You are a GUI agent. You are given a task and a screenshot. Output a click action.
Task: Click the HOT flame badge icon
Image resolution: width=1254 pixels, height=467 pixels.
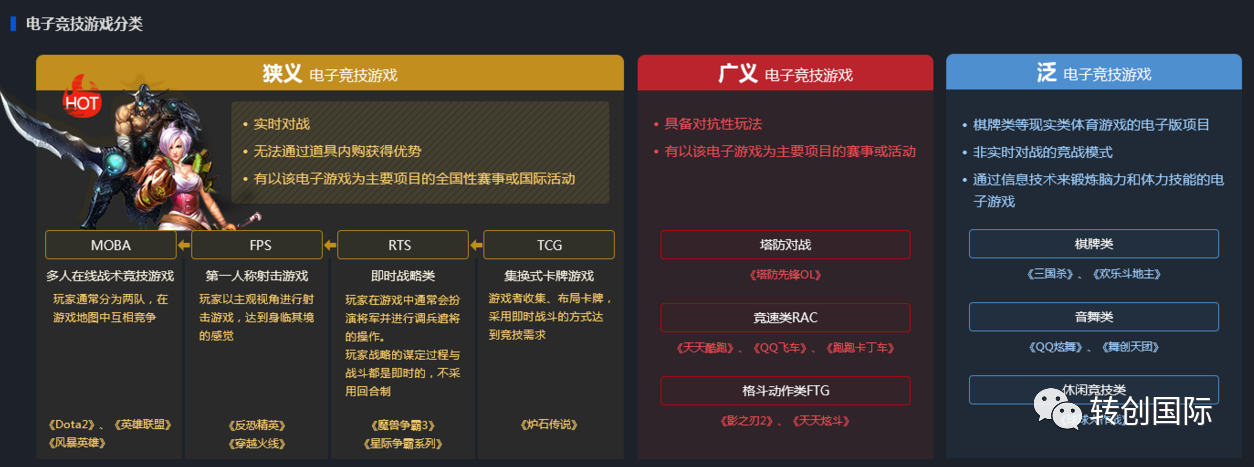pos(83,96)
